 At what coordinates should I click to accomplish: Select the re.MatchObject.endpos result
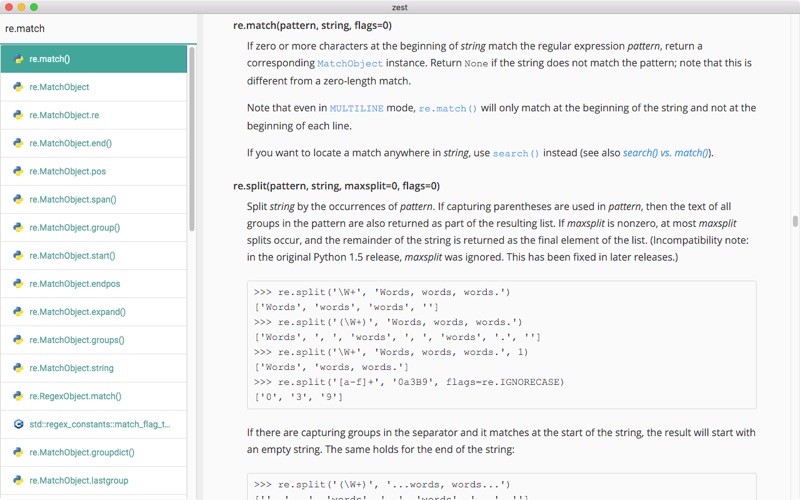pos(94,284)
